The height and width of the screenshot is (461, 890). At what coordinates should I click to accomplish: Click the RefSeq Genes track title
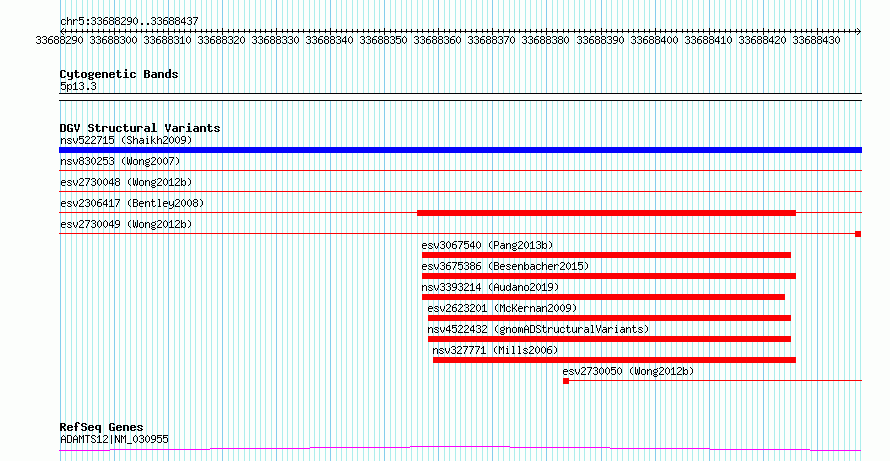point(101,427)
